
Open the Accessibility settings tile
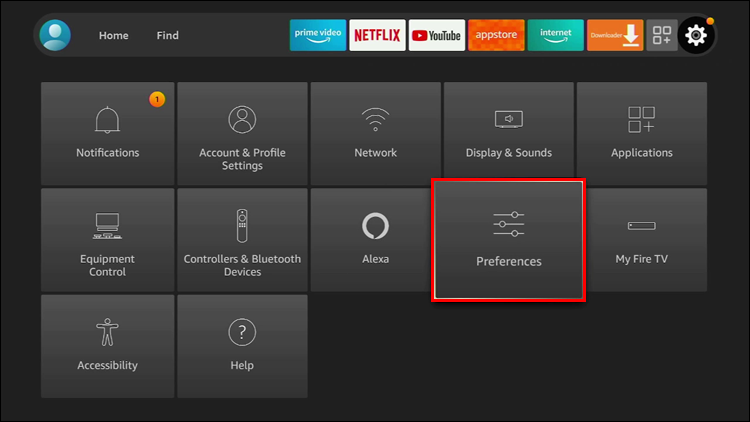point(108,346)
